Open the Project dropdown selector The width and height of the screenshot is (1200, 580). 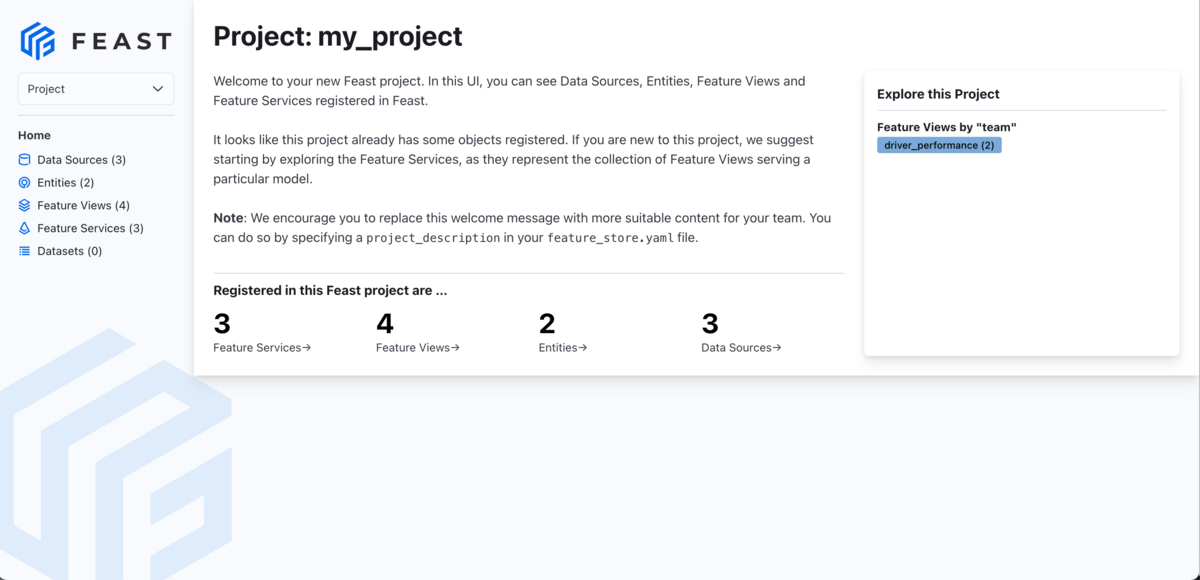click(96, 89)
